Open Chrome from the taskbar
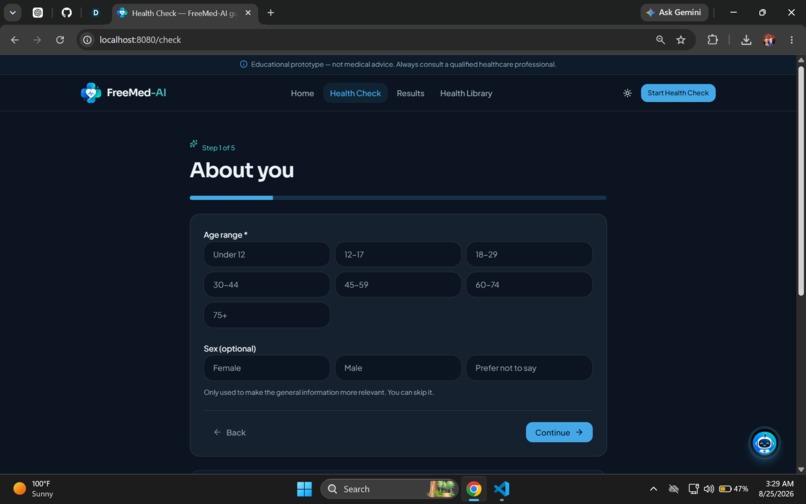The height and width of the screenshot is (504, 806). coord(473,489)
